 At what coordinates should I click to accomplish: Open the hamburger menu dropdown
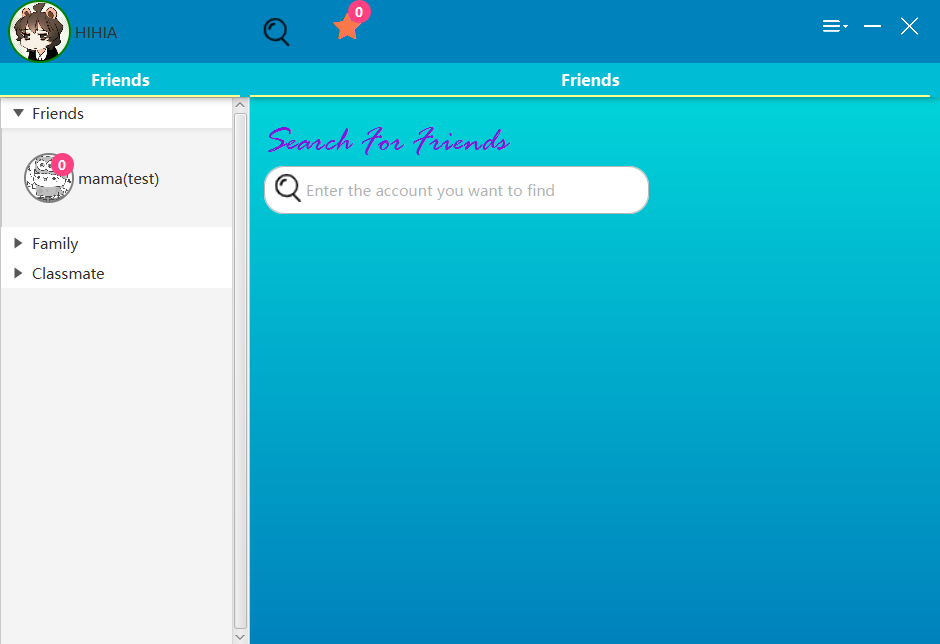(834, 26)
